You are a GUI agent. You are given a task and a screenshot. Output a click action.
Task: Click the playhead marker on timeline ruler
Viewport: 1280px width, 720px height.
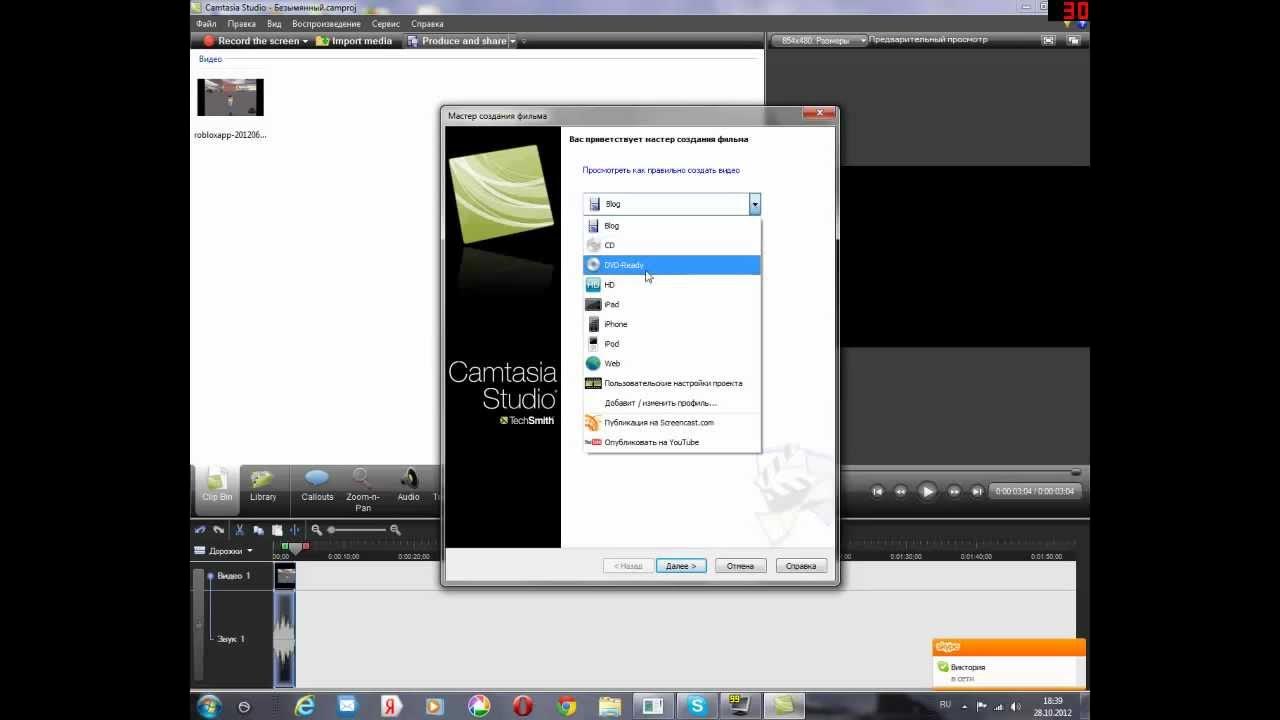pyautogui.click(x=294, y=547)
